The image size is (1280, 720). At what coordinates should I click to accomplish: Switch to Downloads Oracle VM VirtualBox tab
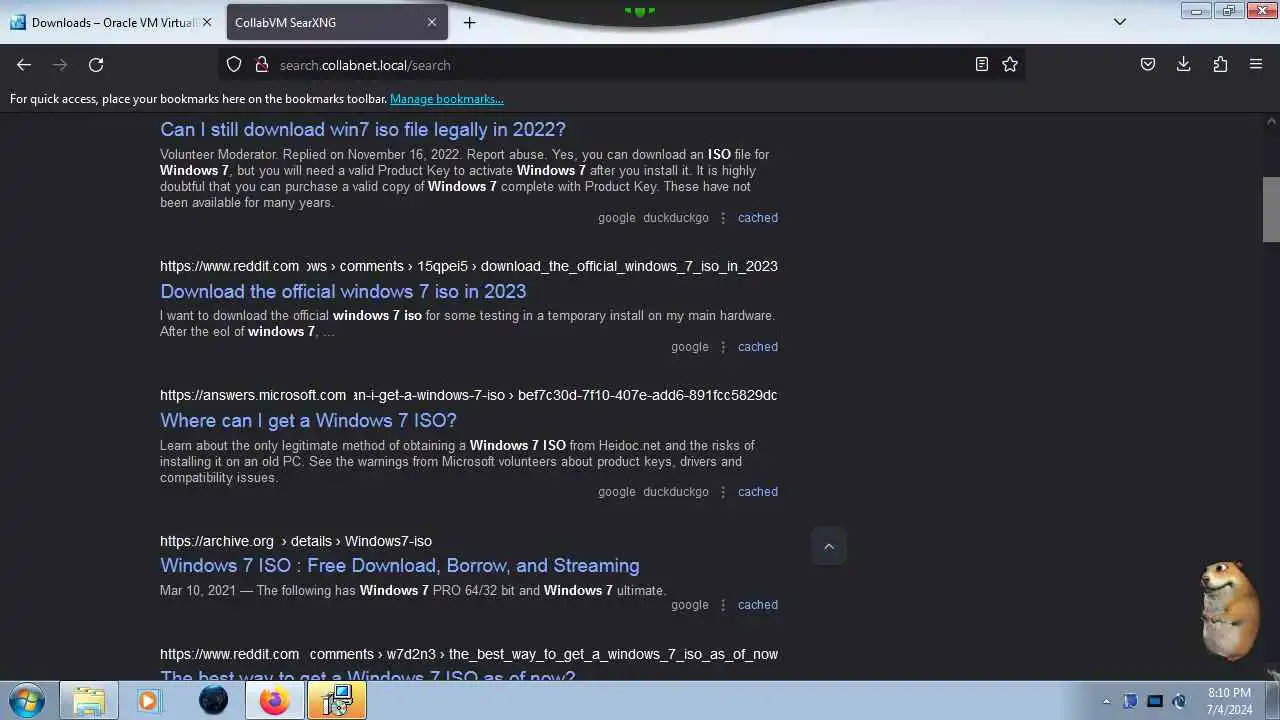click(x=112, y=22)
